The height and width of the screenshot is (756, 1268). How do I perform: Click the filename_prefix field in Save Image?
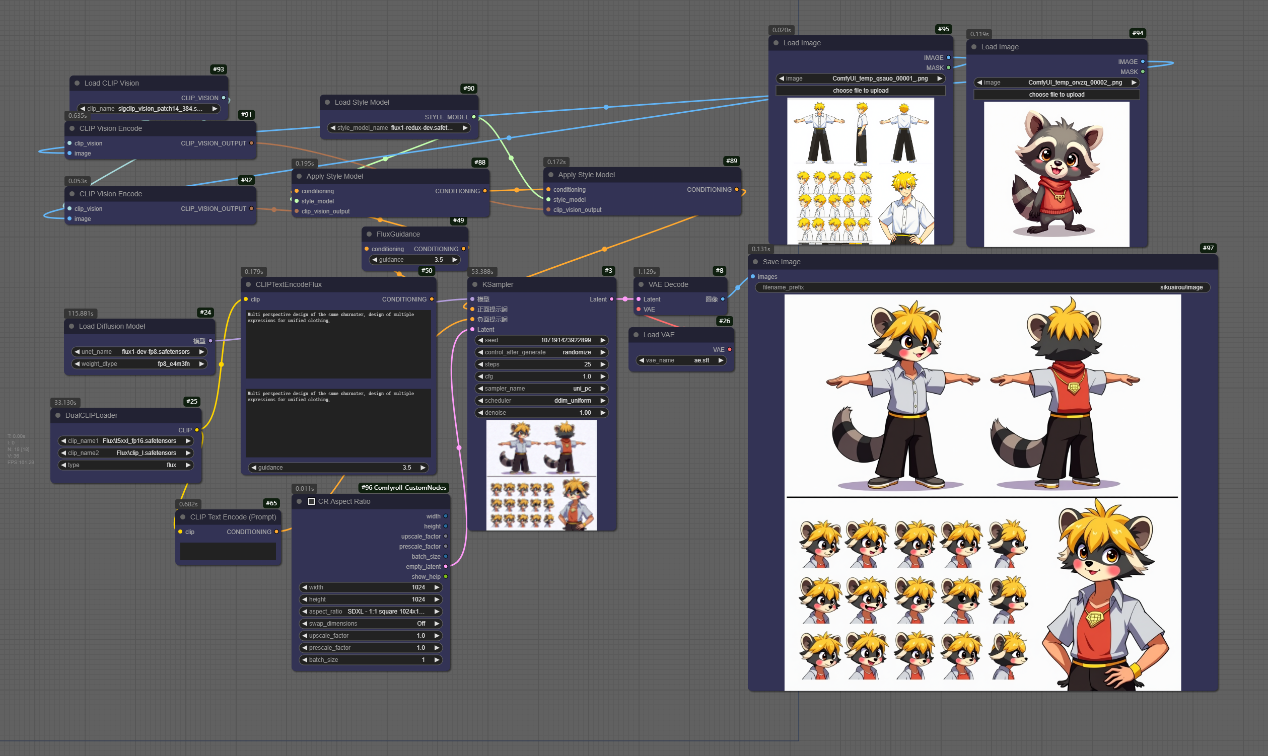(x=984, y=287)
